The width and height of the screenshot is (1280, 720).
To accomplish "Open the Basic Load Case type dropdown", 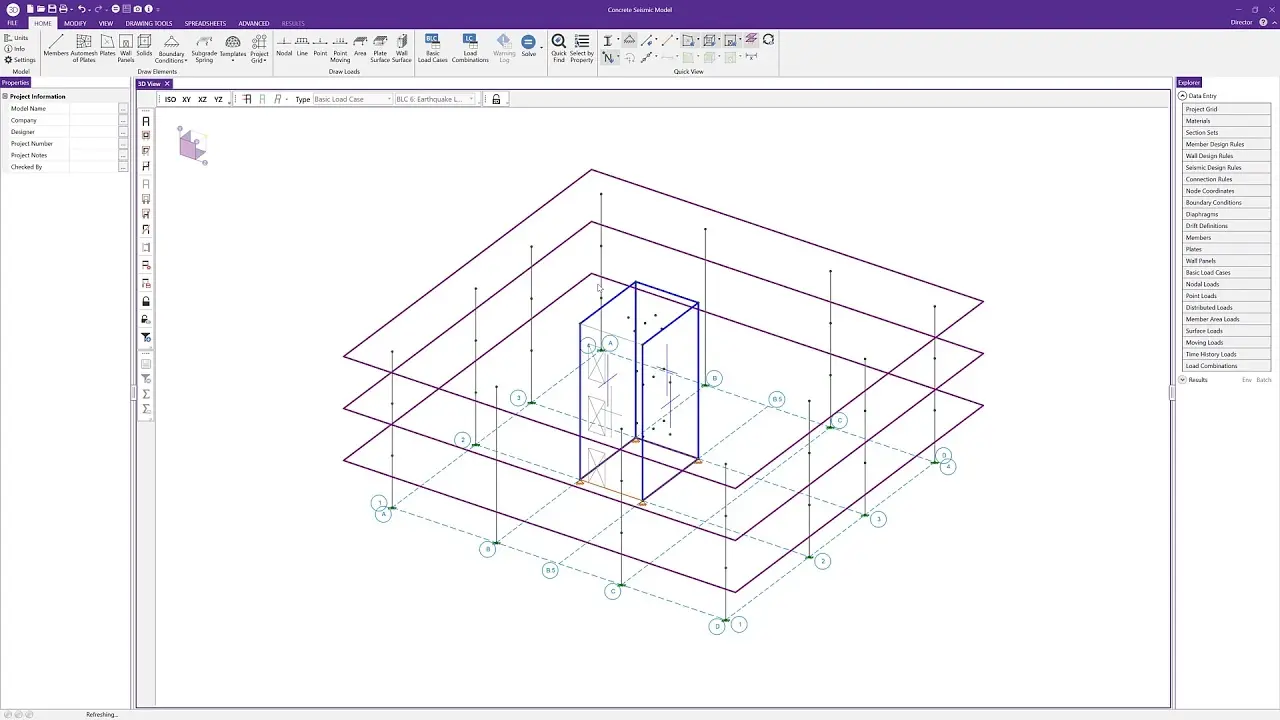I will click(352, 99).
